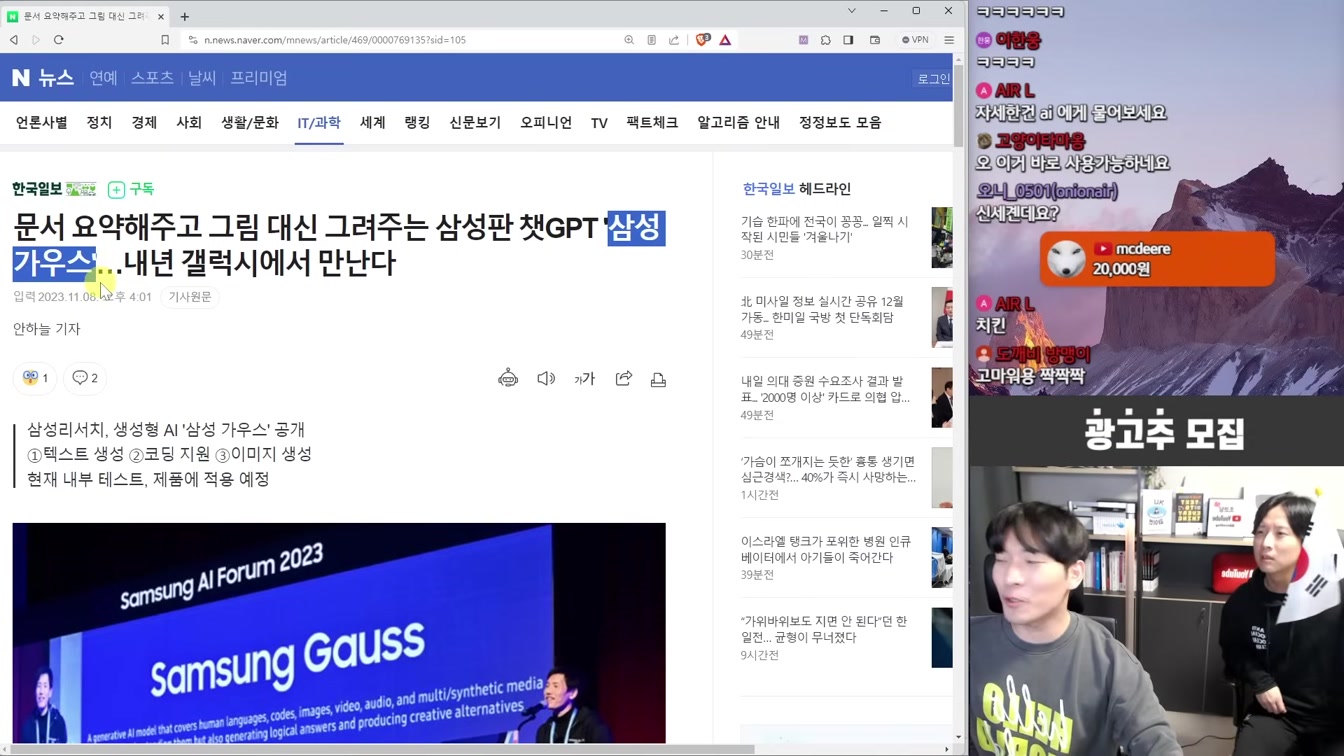Click the Samsung Gauss forum article image
This screenshot has height=756, width=1344.
coord(339,633)
